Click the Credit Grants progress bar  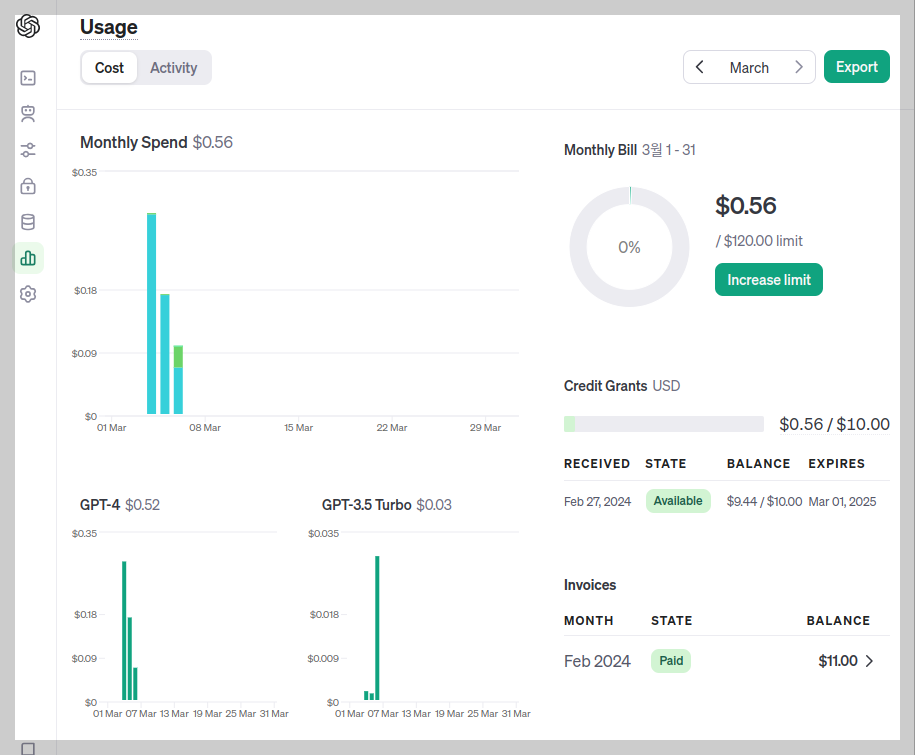[x=663, y=424]
